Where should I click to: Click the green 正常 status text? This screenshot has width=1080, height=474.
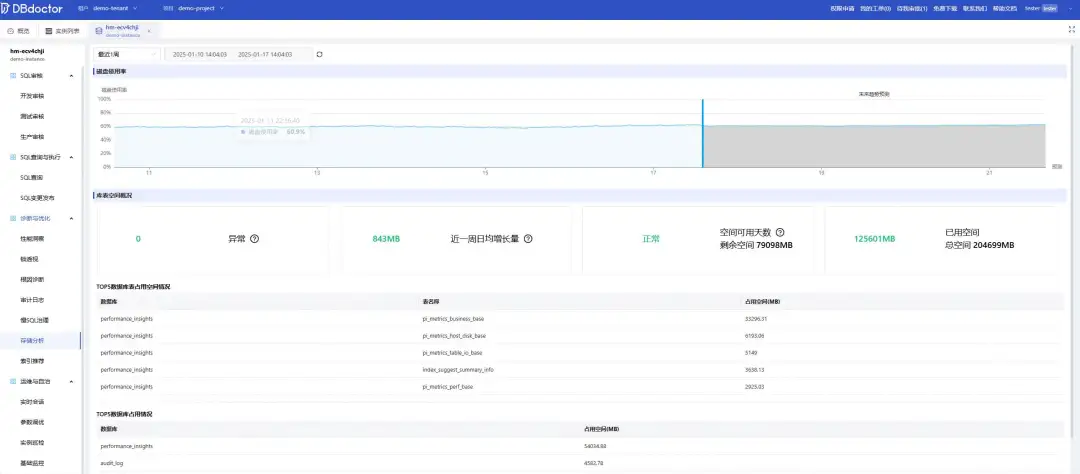pyautogui.click(x=651, y=238)
